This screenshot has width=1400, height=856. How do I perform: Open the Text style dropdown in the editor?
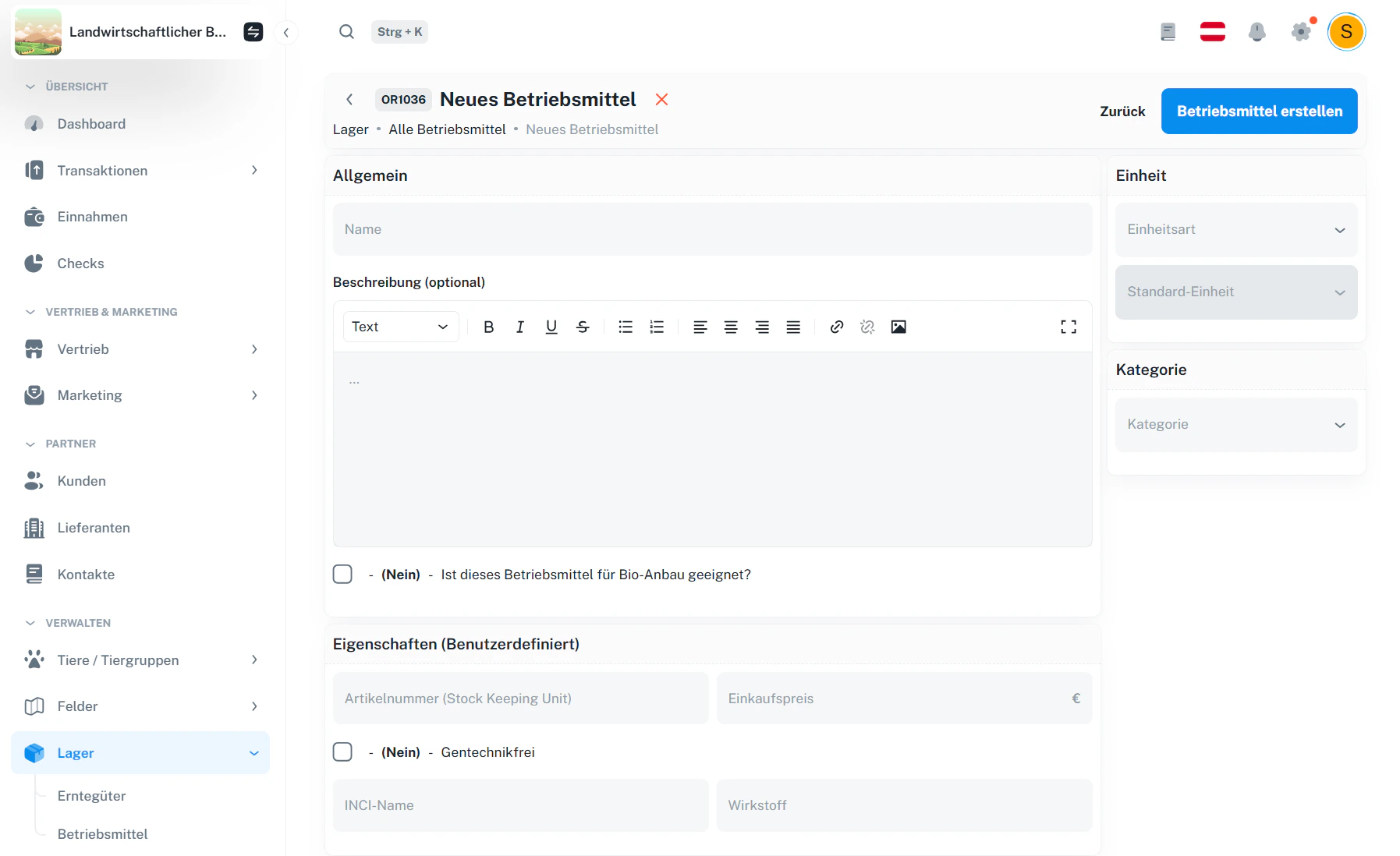[x=399, y=327]
